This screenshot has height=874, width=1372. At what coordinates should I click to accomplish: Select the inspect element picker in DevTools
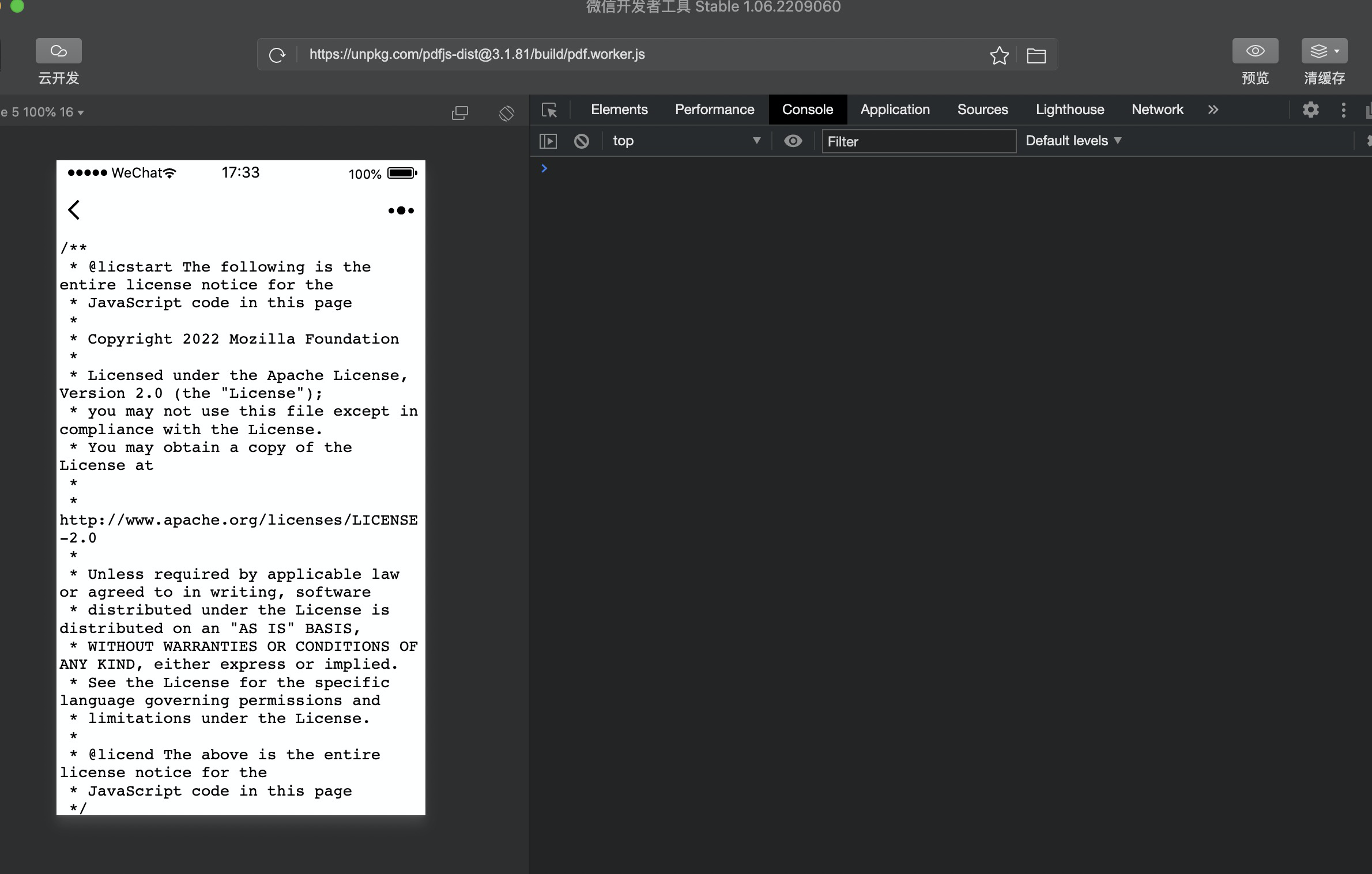549,110
